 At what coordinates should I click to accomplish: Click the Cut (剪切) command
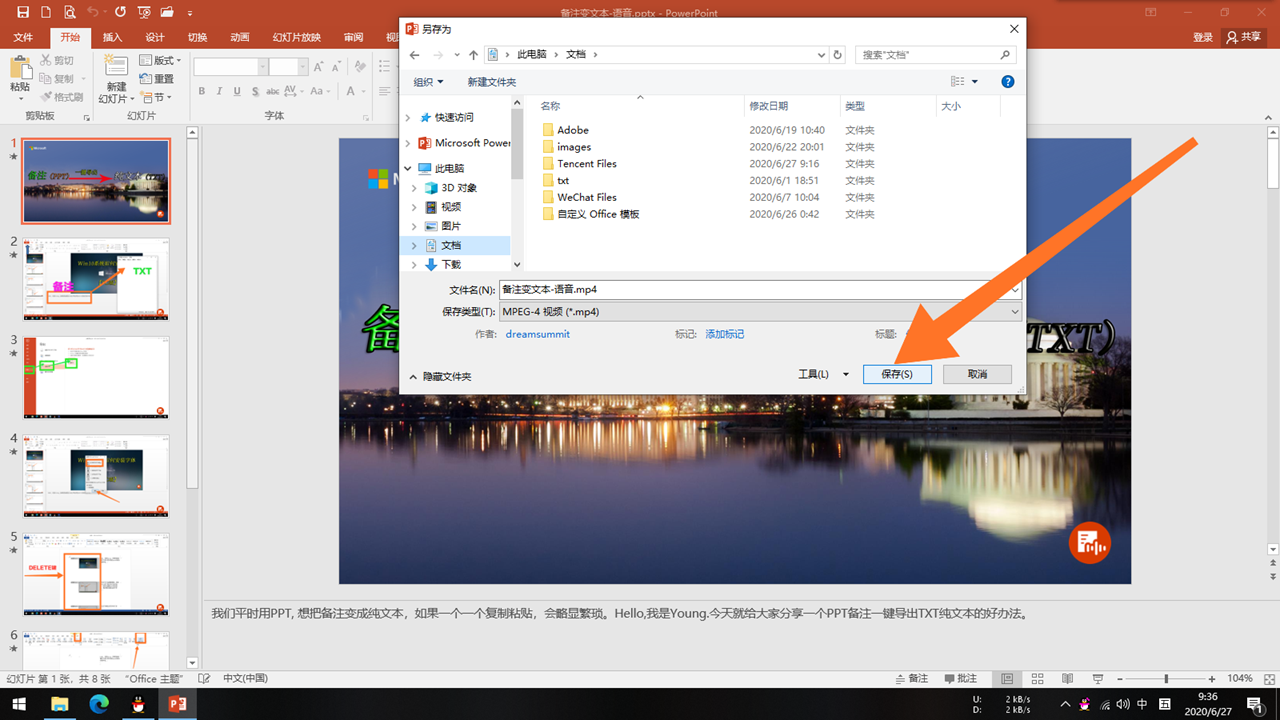[x=57, y=61]
